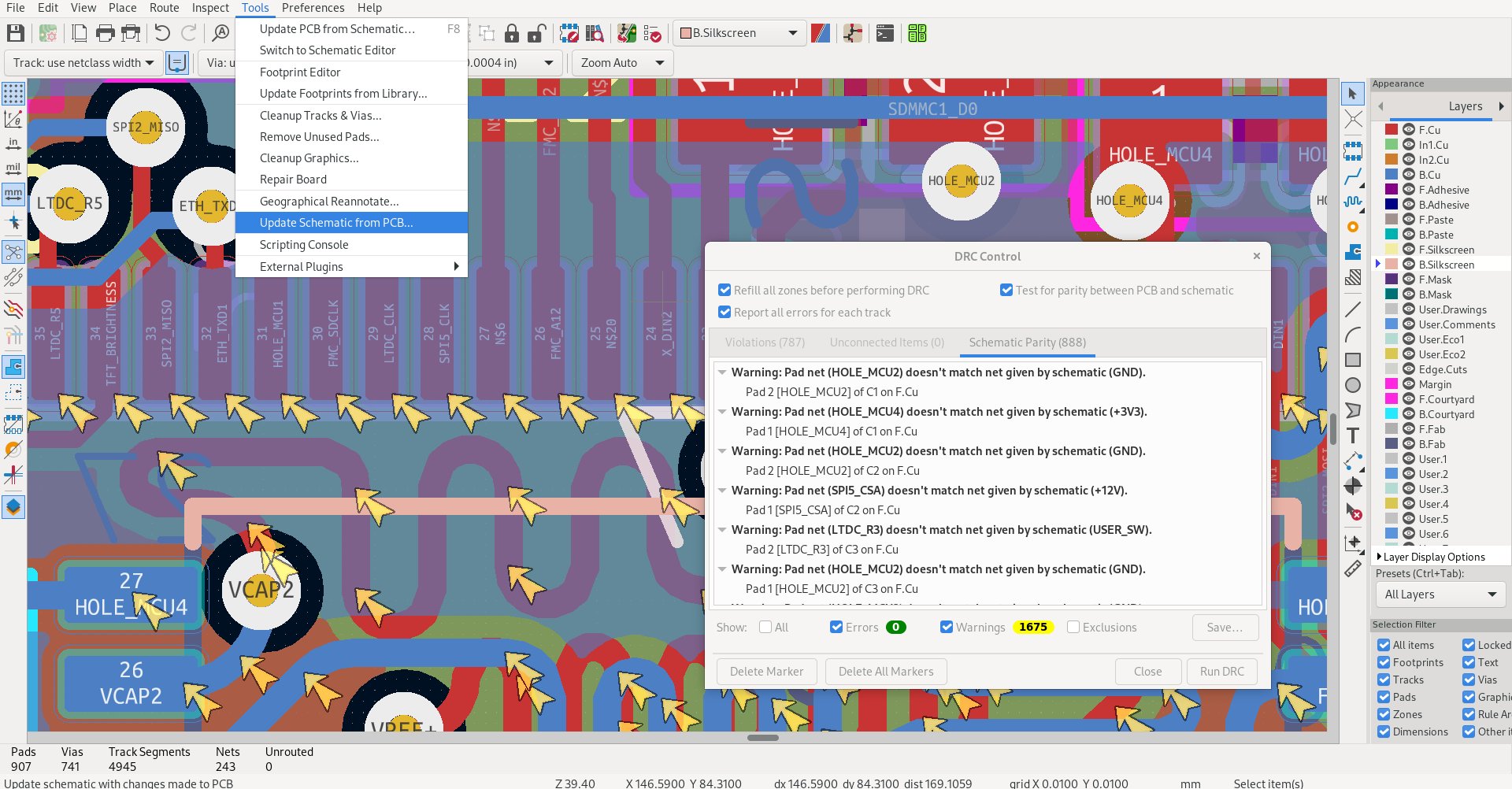Switch to the Violations (787) tab
The image size is (1512, 789).
765,343
